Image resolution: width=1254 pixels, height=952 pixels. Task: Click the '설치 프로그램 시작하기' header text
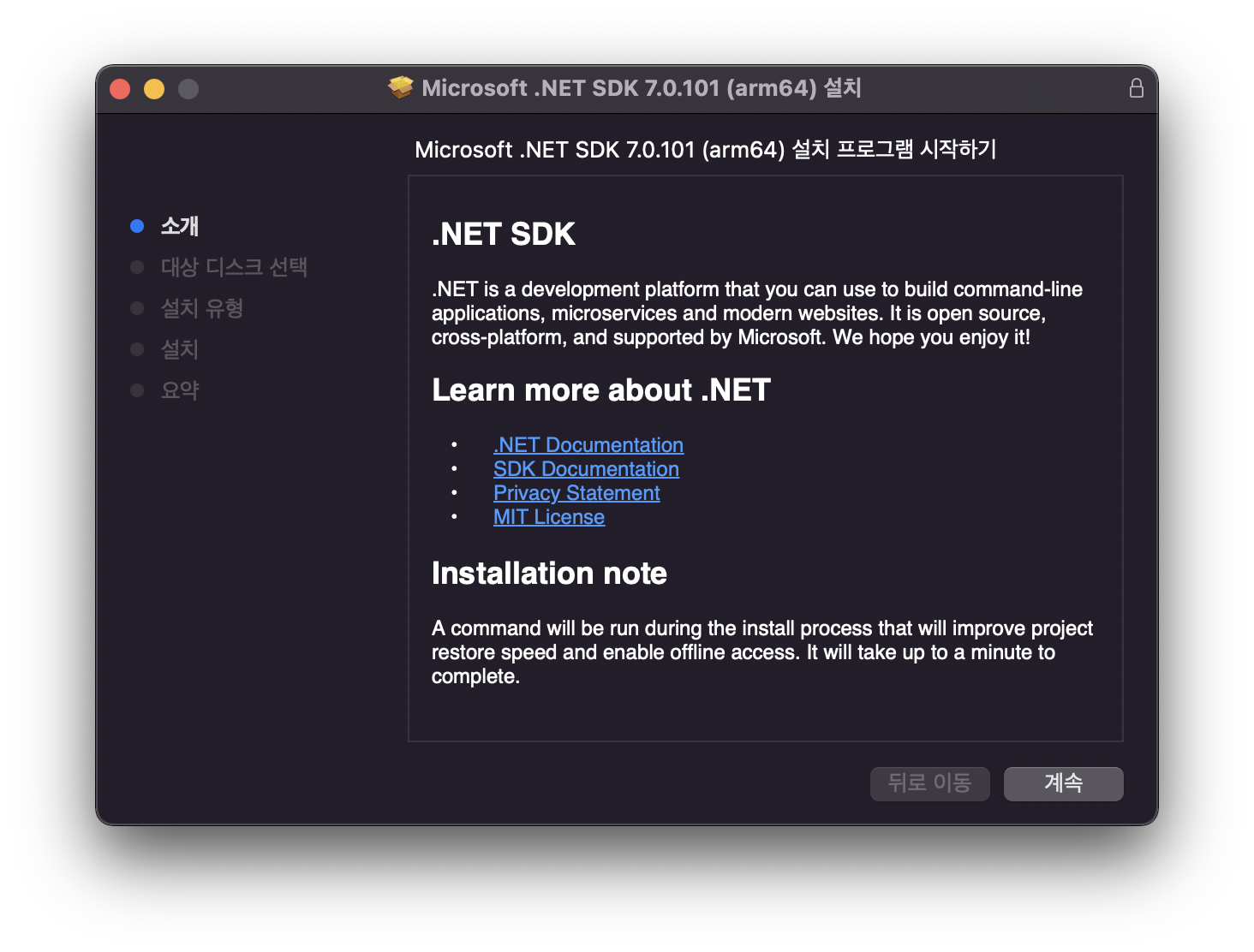pos(894,150)
